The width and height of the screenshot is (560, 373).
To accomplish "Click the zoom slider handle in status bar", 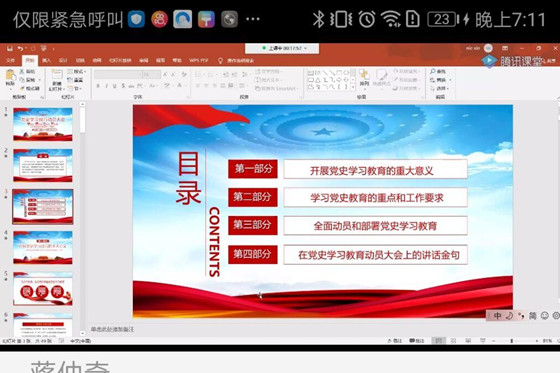I will pos(511,341).
